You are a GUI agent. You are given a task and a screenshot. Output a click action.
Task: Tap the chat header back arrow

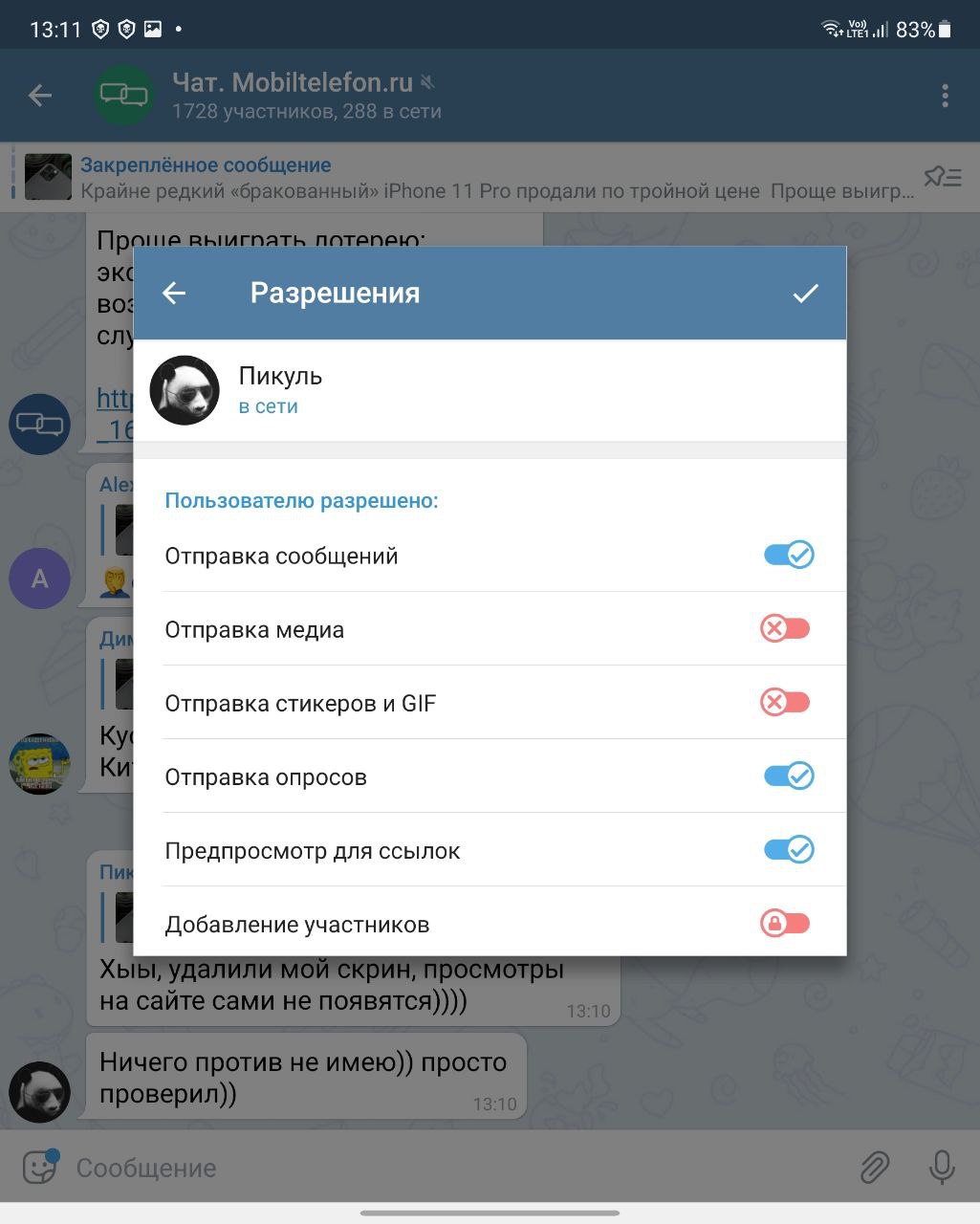click(x=40, y=96)
